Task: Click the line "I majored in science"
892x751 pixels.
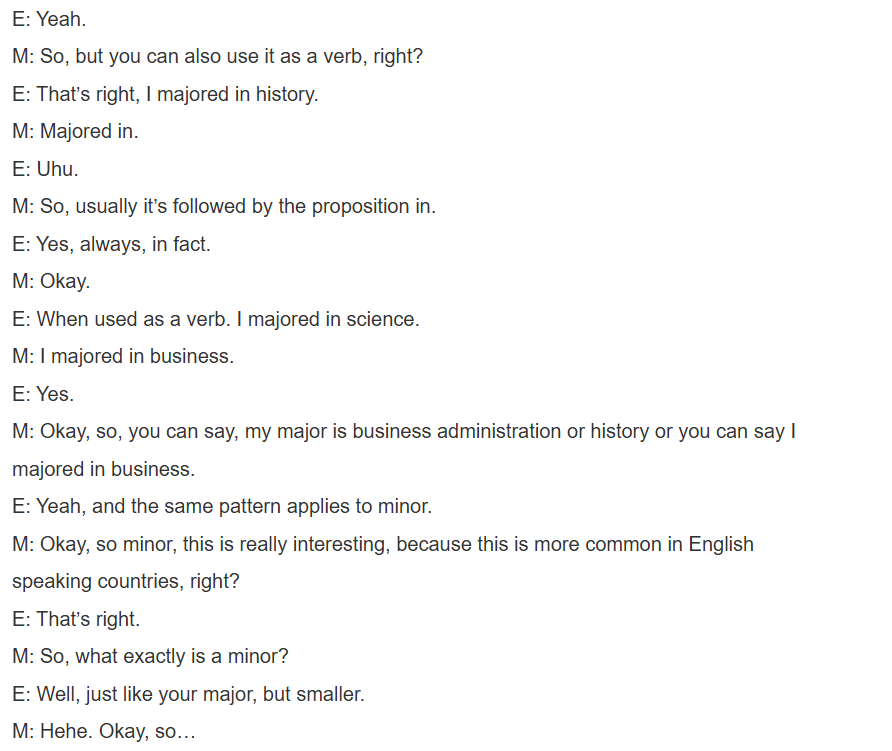Action: click(215, 319)
